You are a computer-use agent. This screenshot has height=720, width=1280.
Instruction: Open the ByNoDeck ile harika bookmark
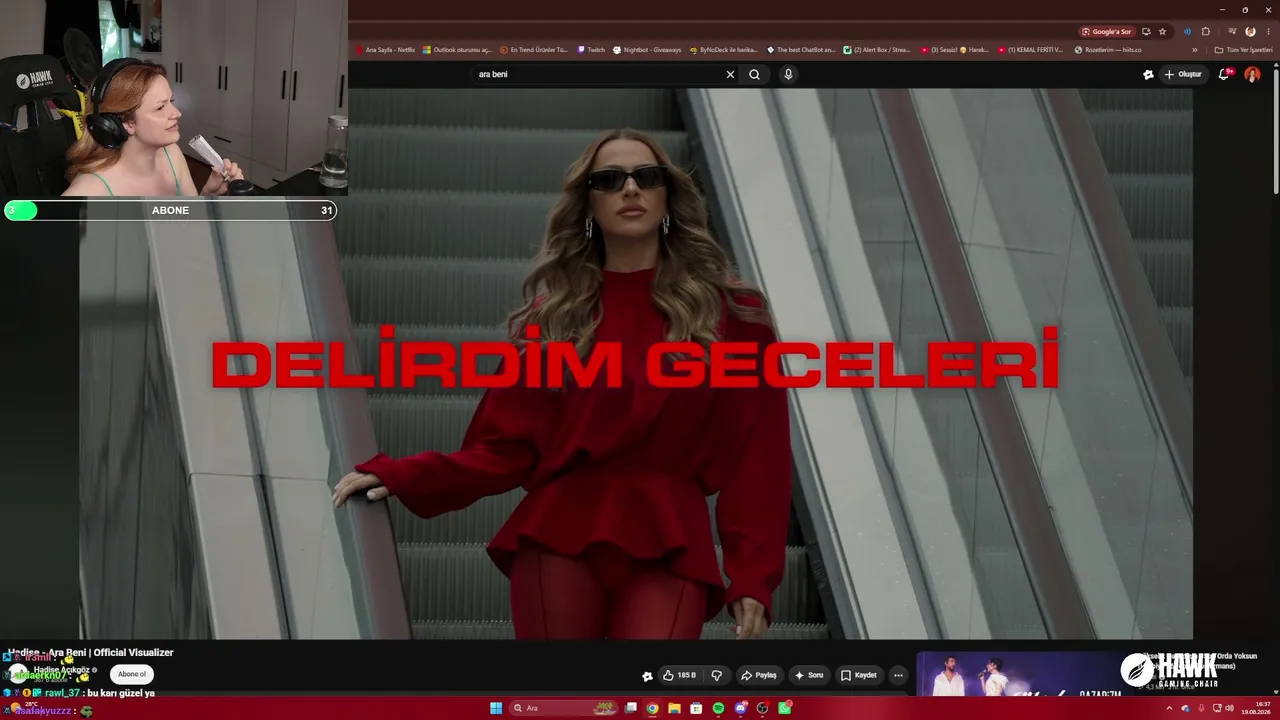[724, 49]
